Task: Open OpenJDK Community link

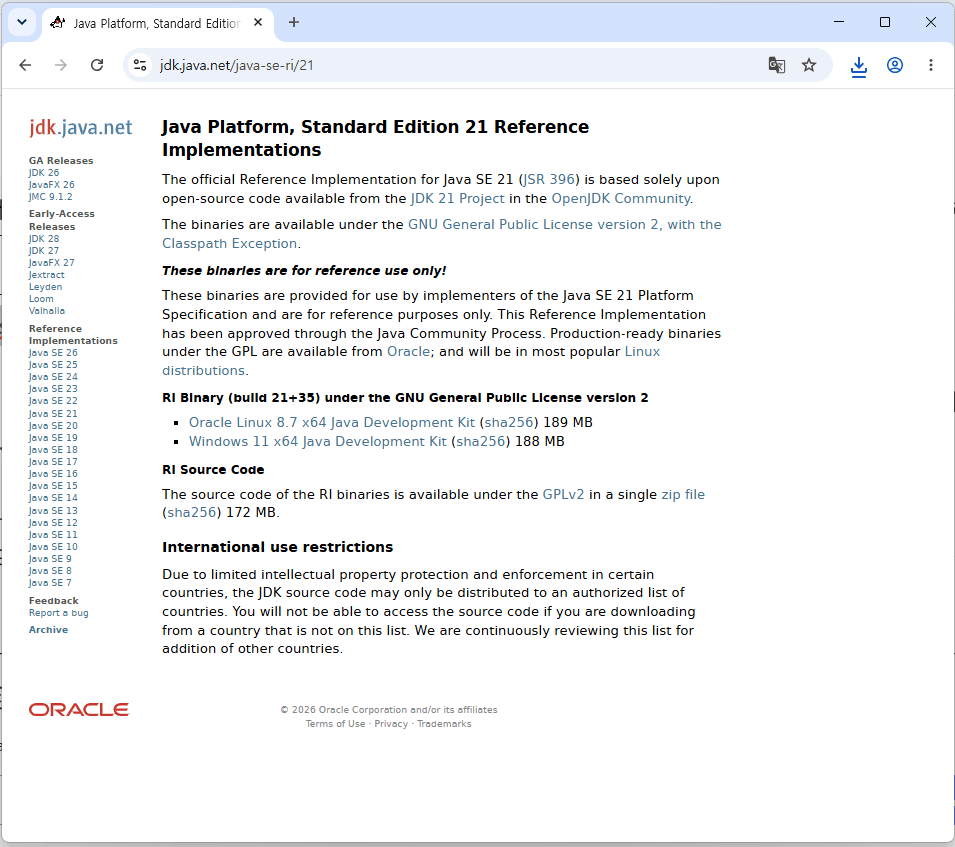Action: pyautogui.click(x=621, y=199)
